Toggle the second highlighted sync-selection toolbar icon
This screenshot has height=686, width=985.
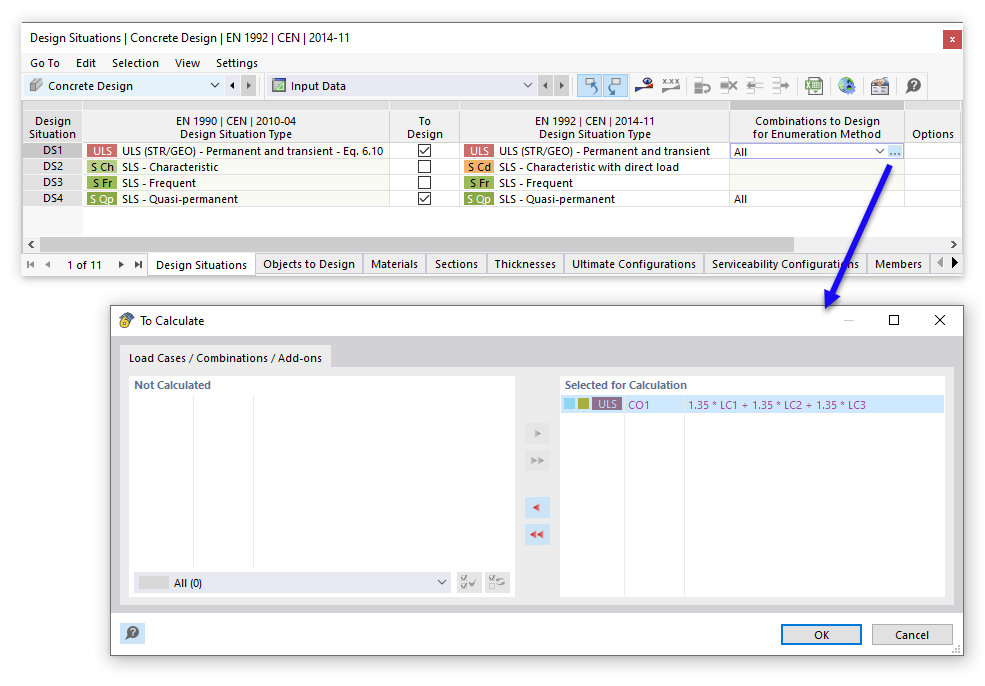pos(615,85)
